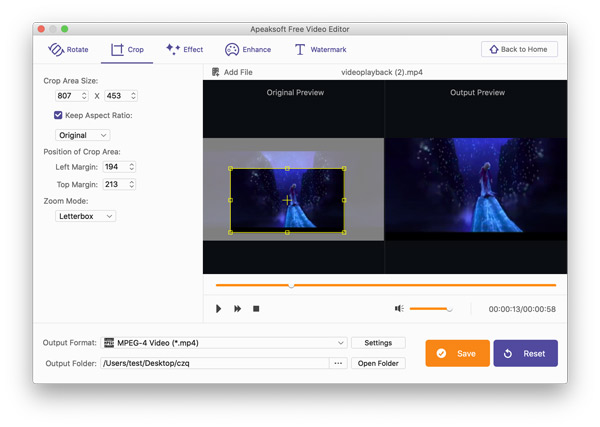Expand the Letterbox zoom mode dropdown
This screenshot has height=427, width=600.
tap(85, 216)
